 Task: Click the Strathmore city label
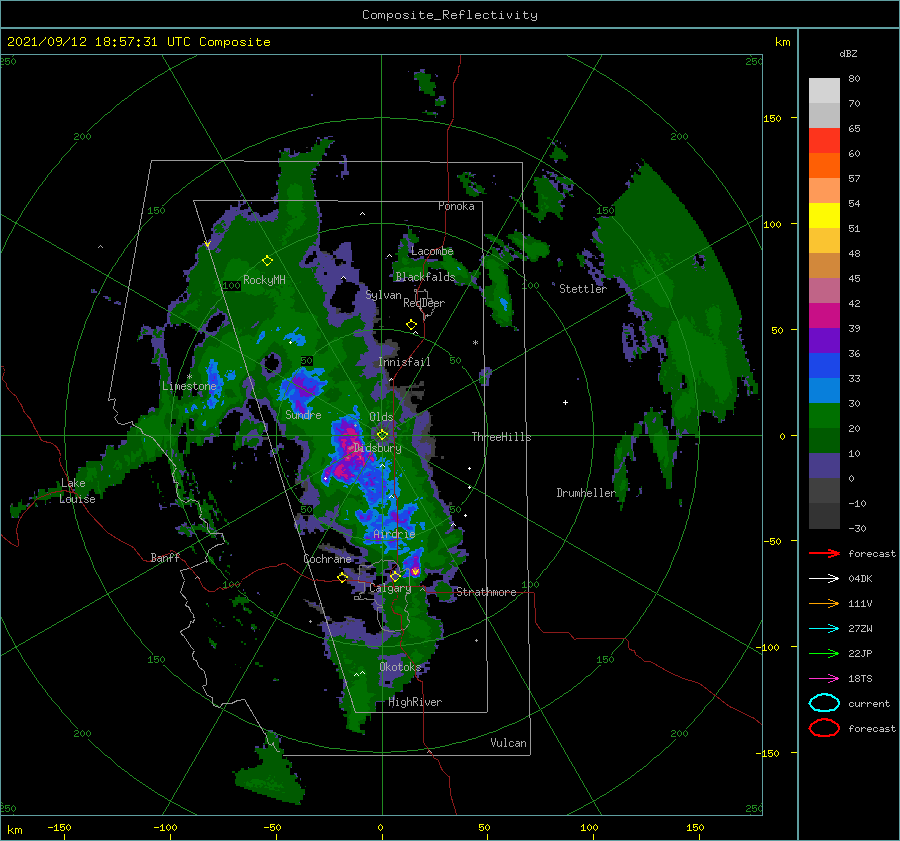486,592
